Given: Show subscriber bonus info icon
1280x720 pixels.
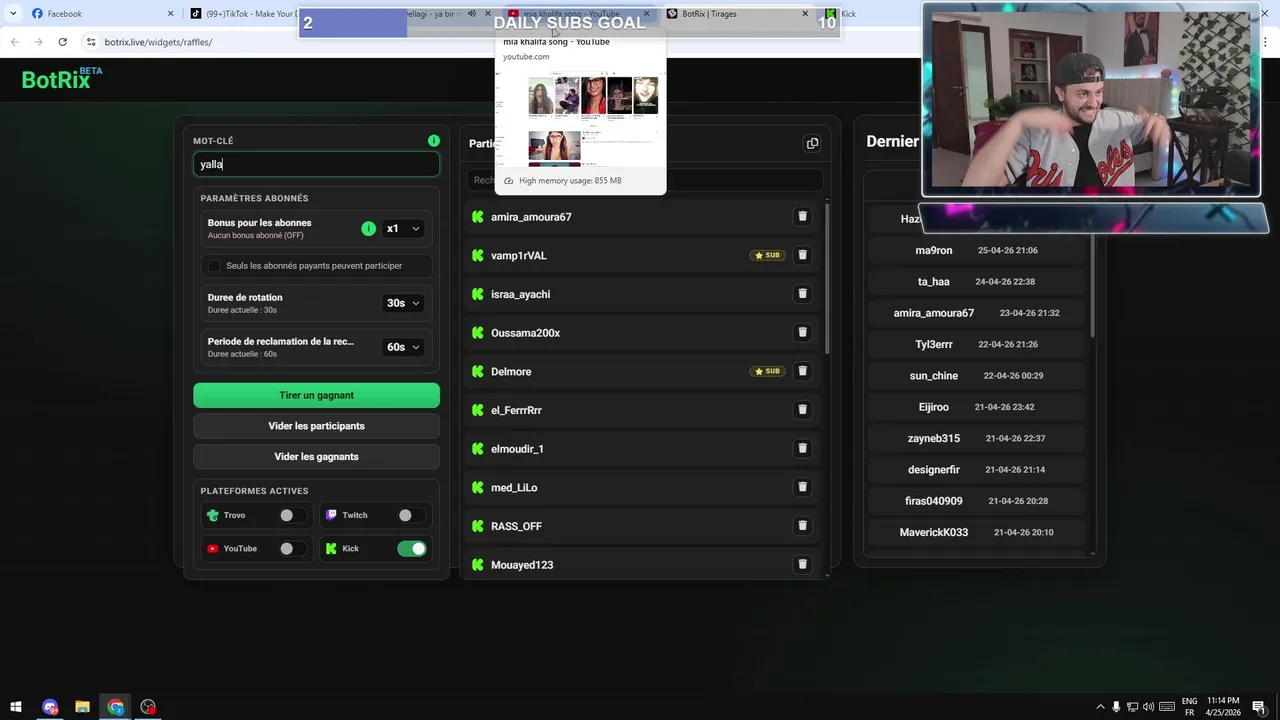Looking at the screenshot, I should 368,228.
